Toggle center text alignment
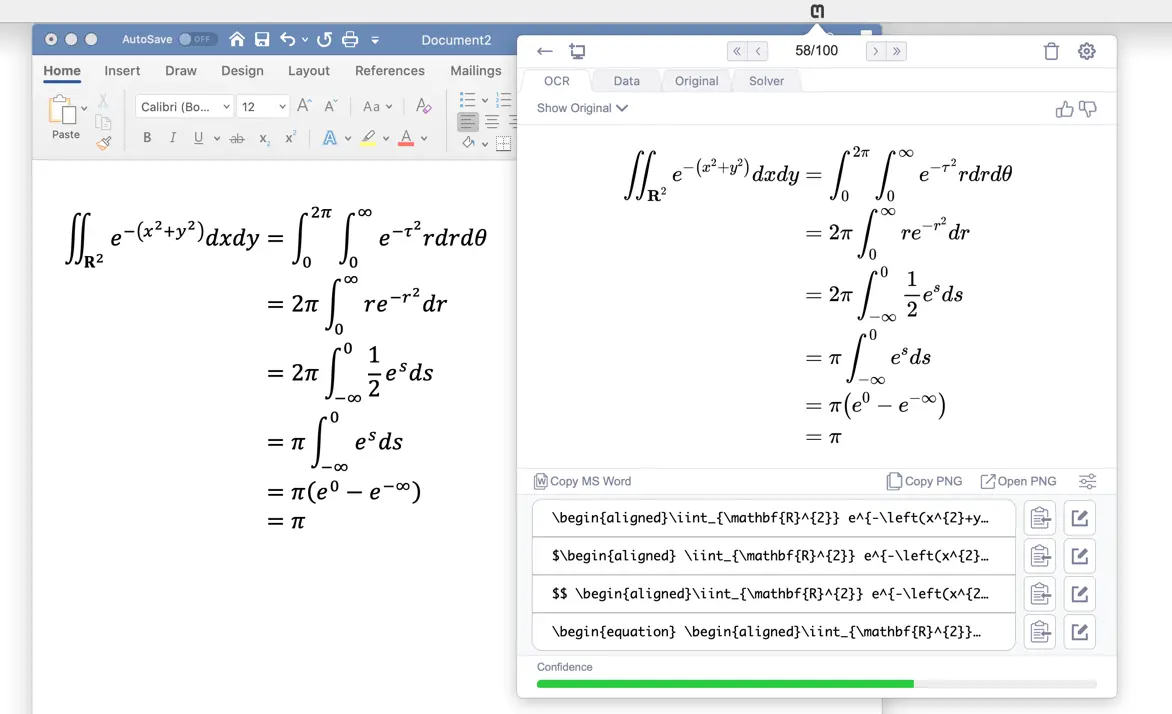This screenshot has width=1172, height=714. [492, 121]
